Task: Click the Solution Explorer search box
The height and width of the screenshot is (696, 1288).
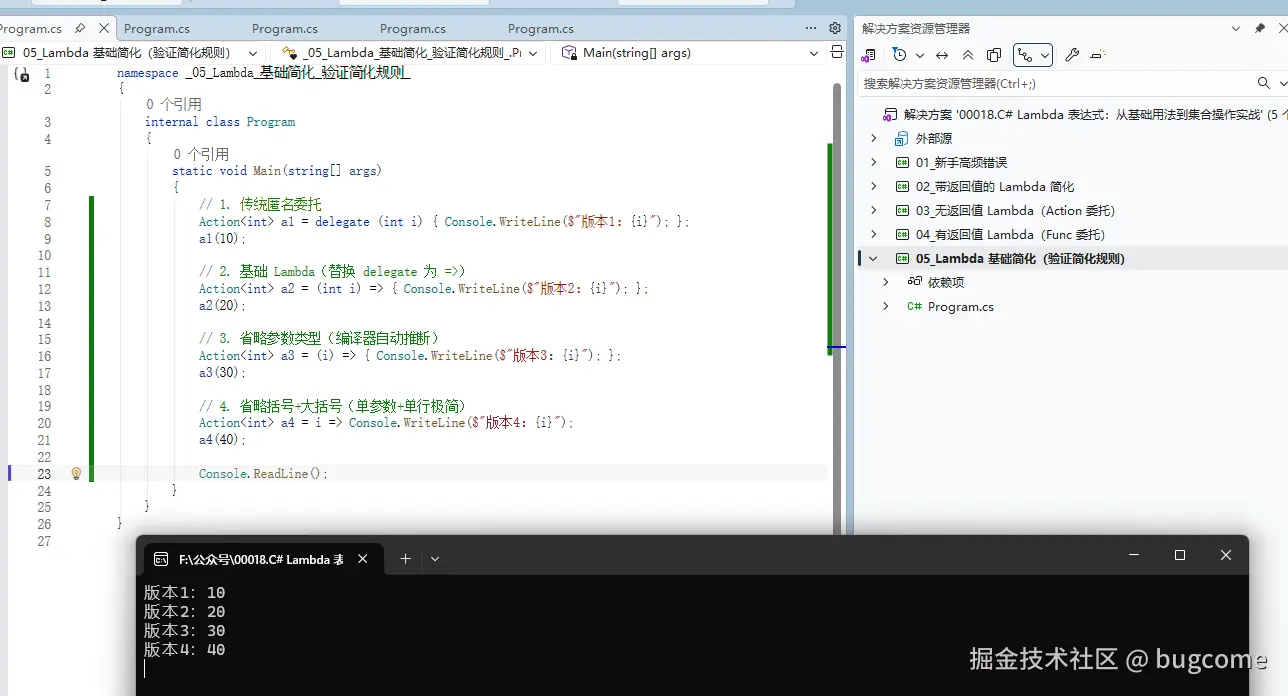Action: point(1055,83)
